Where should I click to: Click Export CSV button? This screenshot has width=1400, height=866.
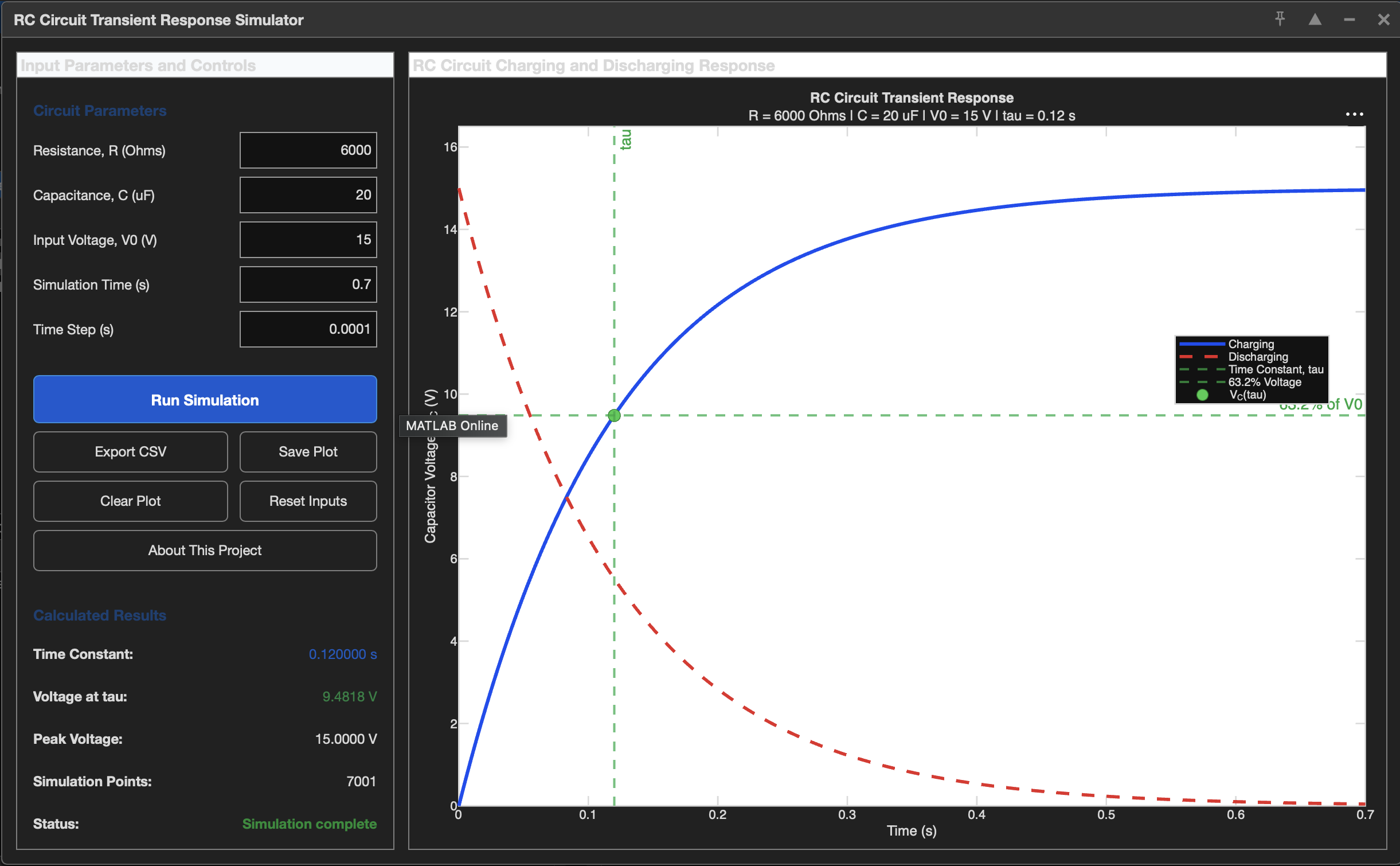(131, 452)
